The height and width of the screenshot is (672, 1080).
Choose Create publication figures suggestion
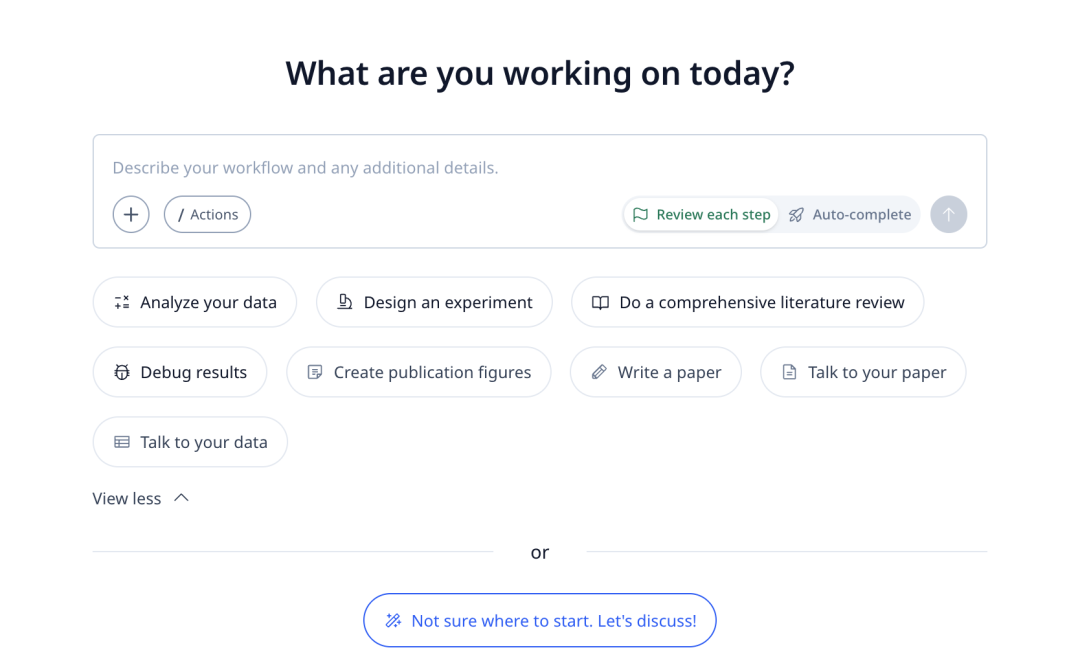click(419, 372)
